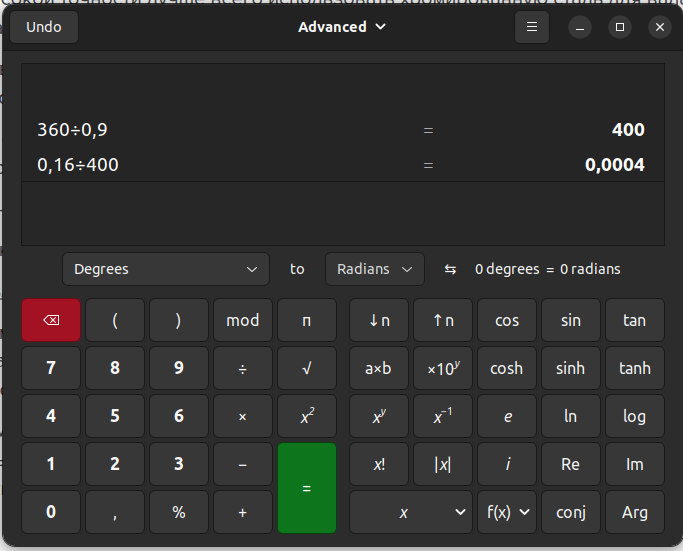This screenshot has width=683, height=551.
Task: Open the x variables dropdown
Action: [411, 512]
